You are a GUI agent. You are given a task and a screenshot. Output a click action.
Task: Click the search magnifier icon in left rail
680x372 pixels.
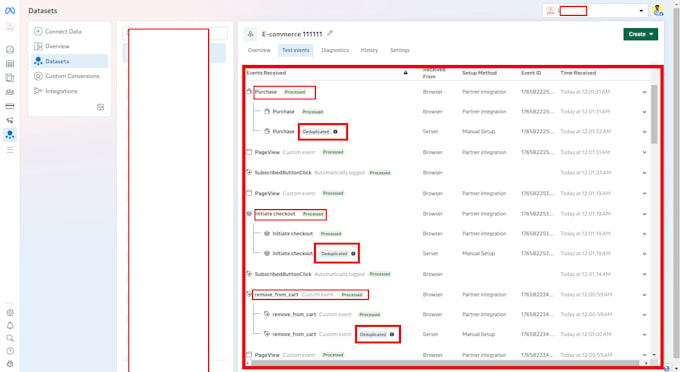pyautogui.click(x=10, y=338)
